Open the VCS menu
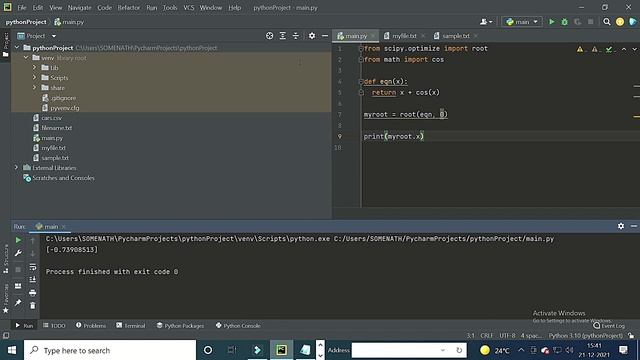The height and width of the screenshot is (360, 640). coord(189,8)
